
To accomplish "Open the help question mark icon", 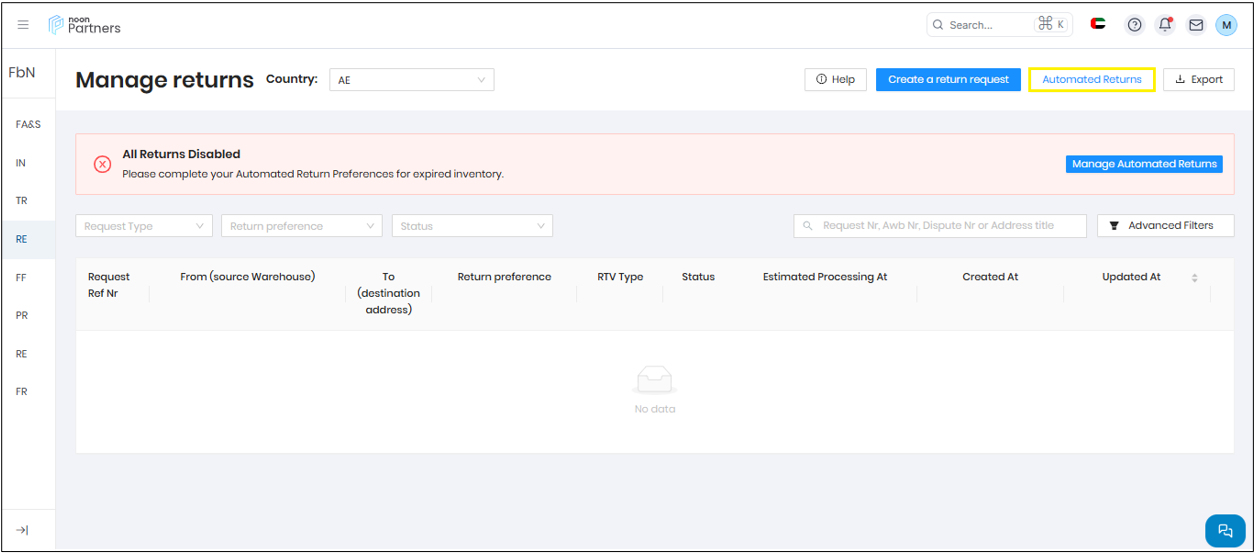I will 1134,25.
